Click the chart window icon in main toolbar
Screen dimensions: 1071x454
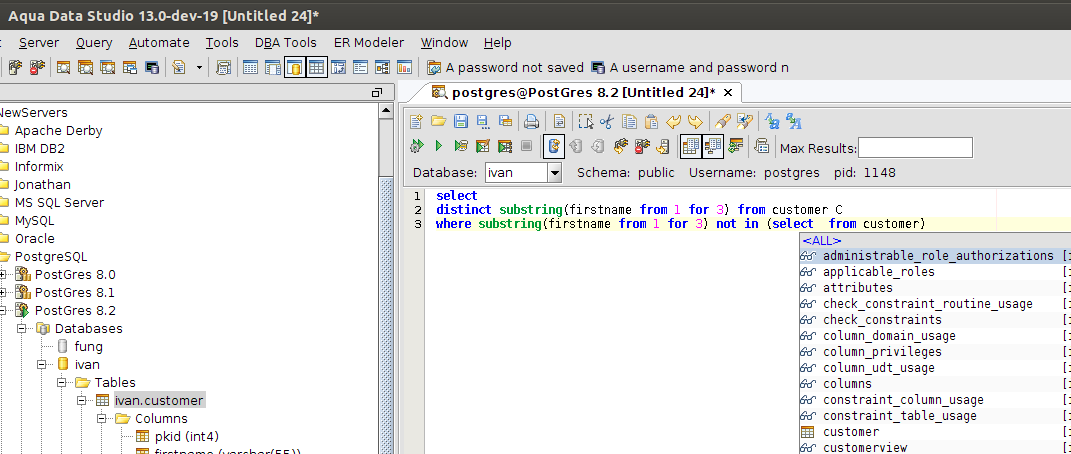pyautogui.click(x=404, y=68)
